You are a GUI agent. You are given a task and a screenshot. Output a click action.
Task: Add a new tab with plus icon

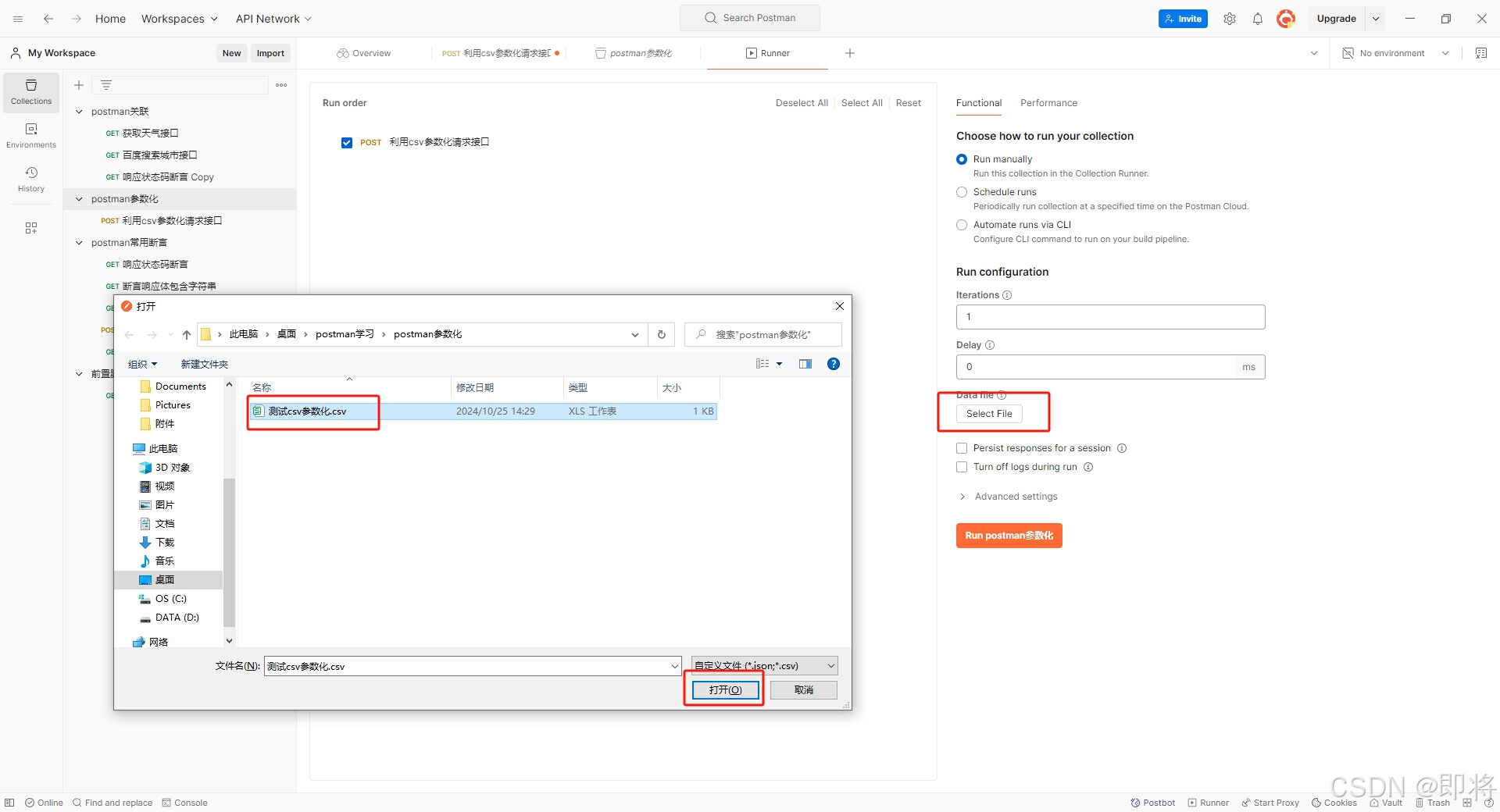pos(850,53)
